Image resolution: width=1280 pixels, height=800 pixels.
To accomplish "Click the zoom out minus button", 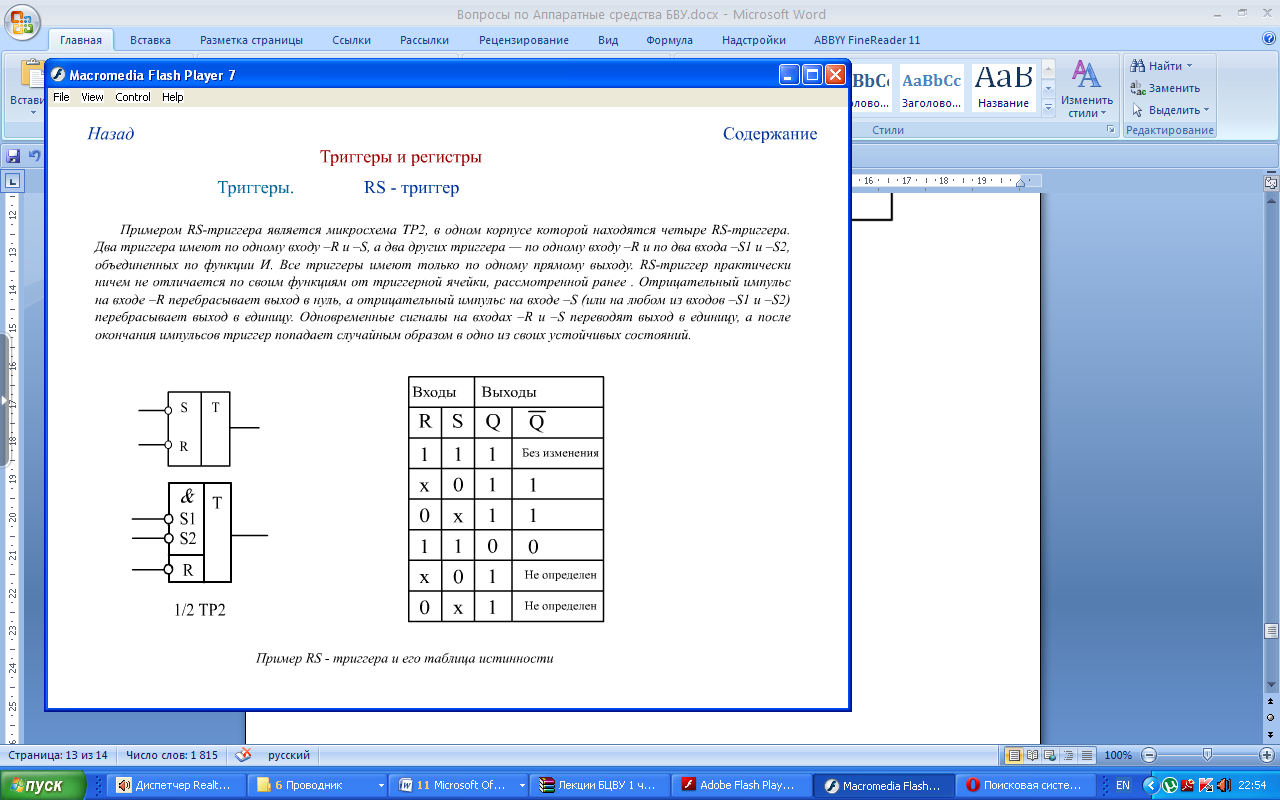I will 1149,755.
